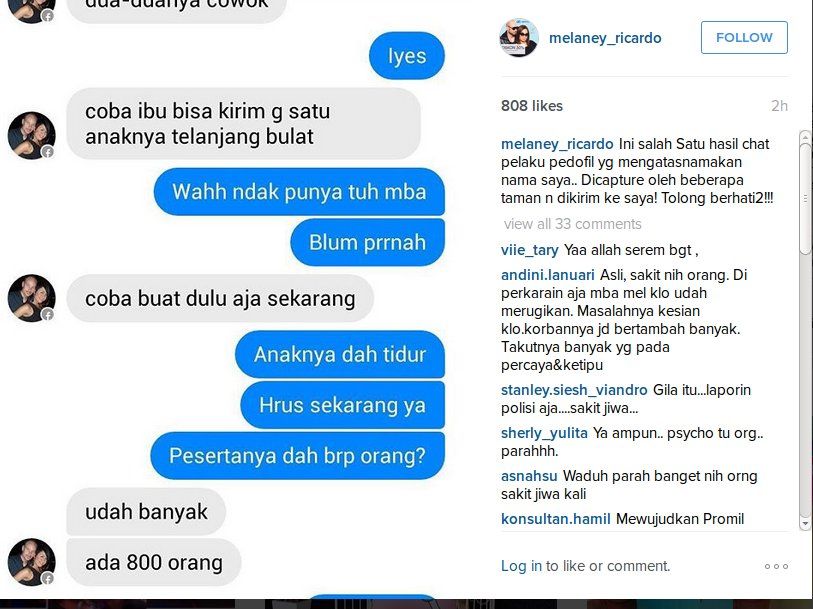Open konsultan.hamil commenter profile
This screenshot has width=813, height=609.
555,519
